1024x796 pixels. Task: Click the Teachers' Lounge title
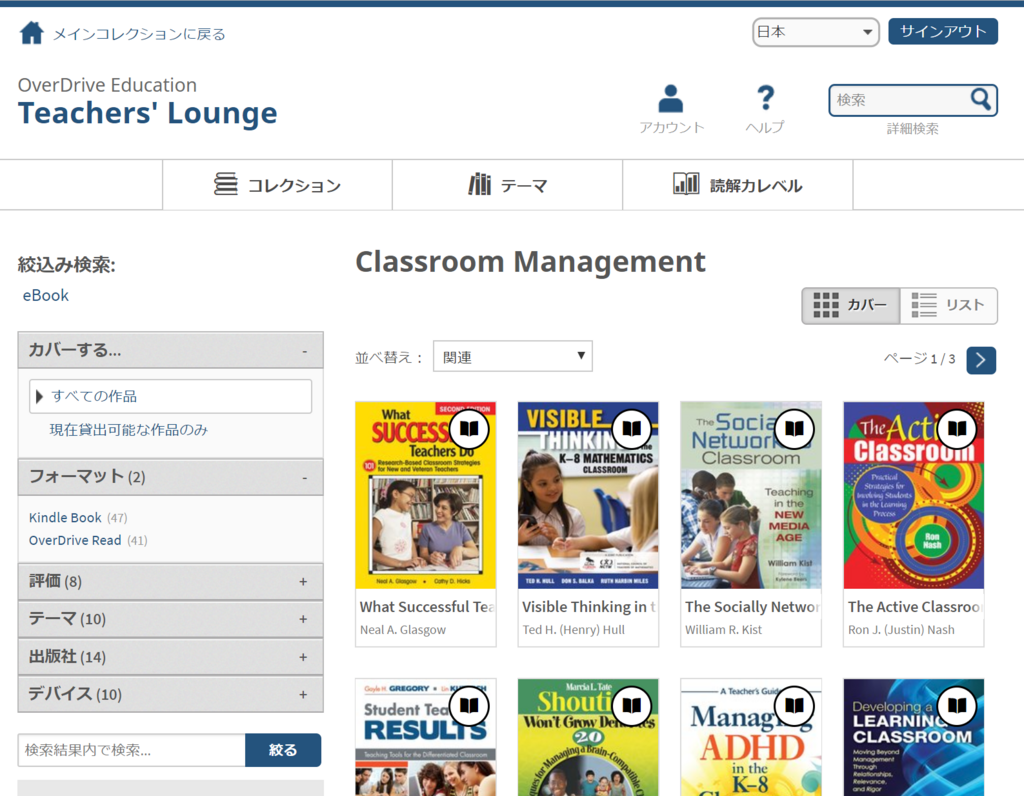(148, 113)
